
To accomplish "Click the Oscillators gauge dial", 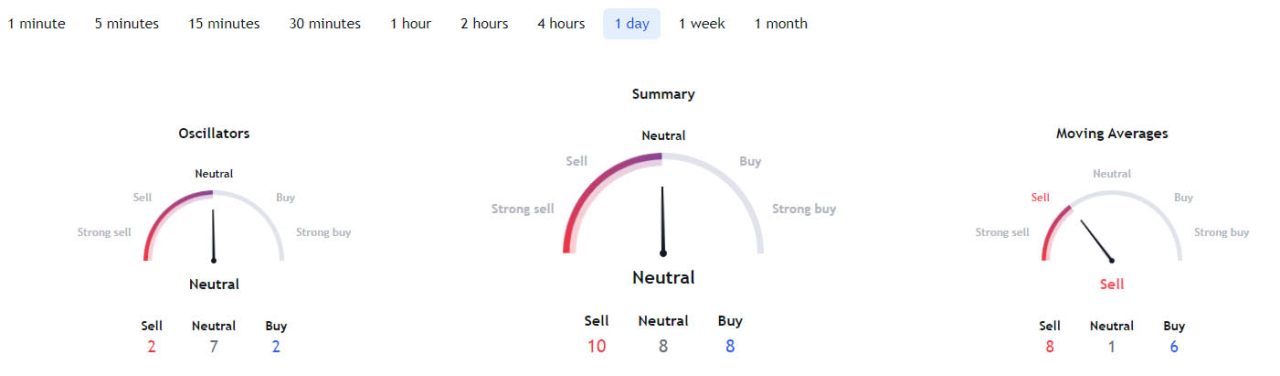I will (x=214, y=225).
